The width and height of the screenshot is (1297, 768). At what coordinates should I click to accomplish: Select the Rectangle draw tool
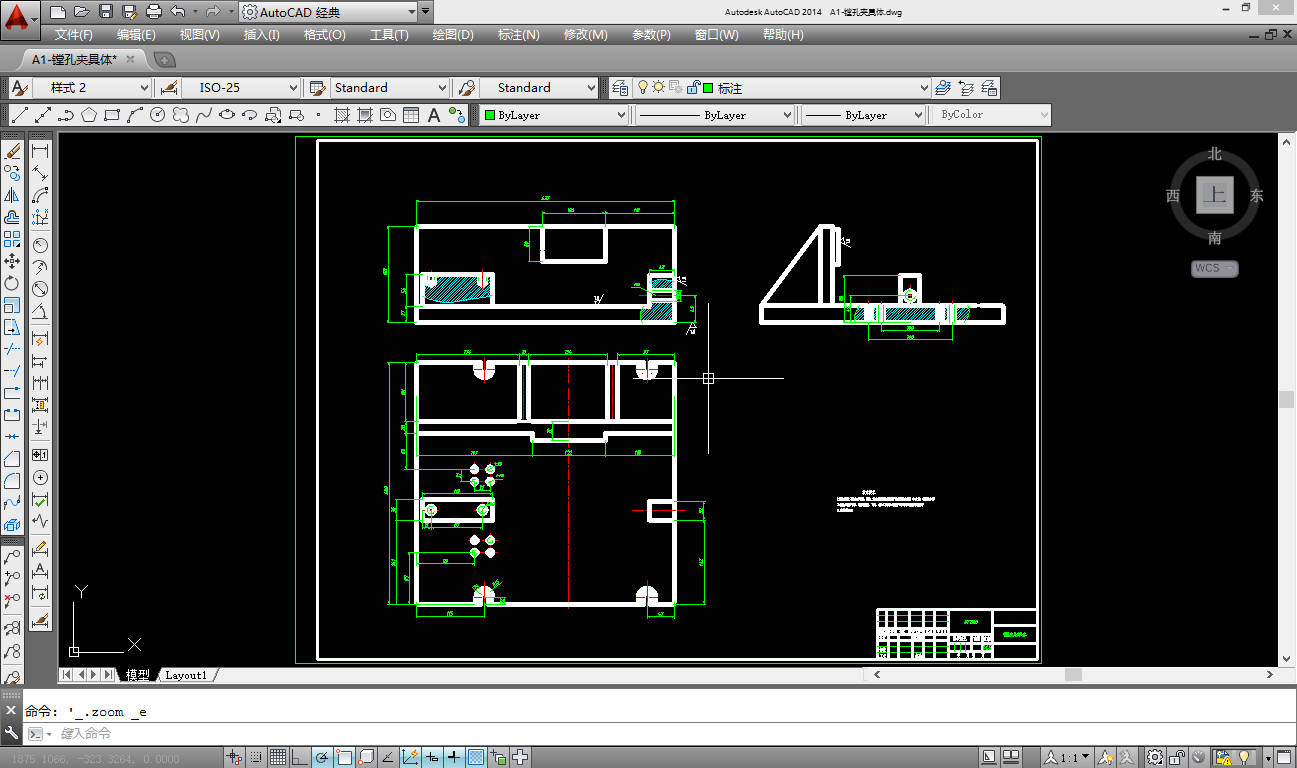[x=112, y=115]
